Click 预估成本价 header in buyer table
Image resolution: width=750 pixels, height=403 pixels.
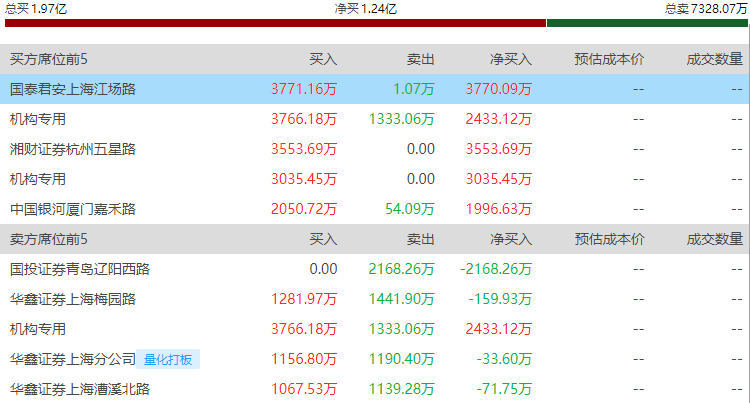pos(609,59)
